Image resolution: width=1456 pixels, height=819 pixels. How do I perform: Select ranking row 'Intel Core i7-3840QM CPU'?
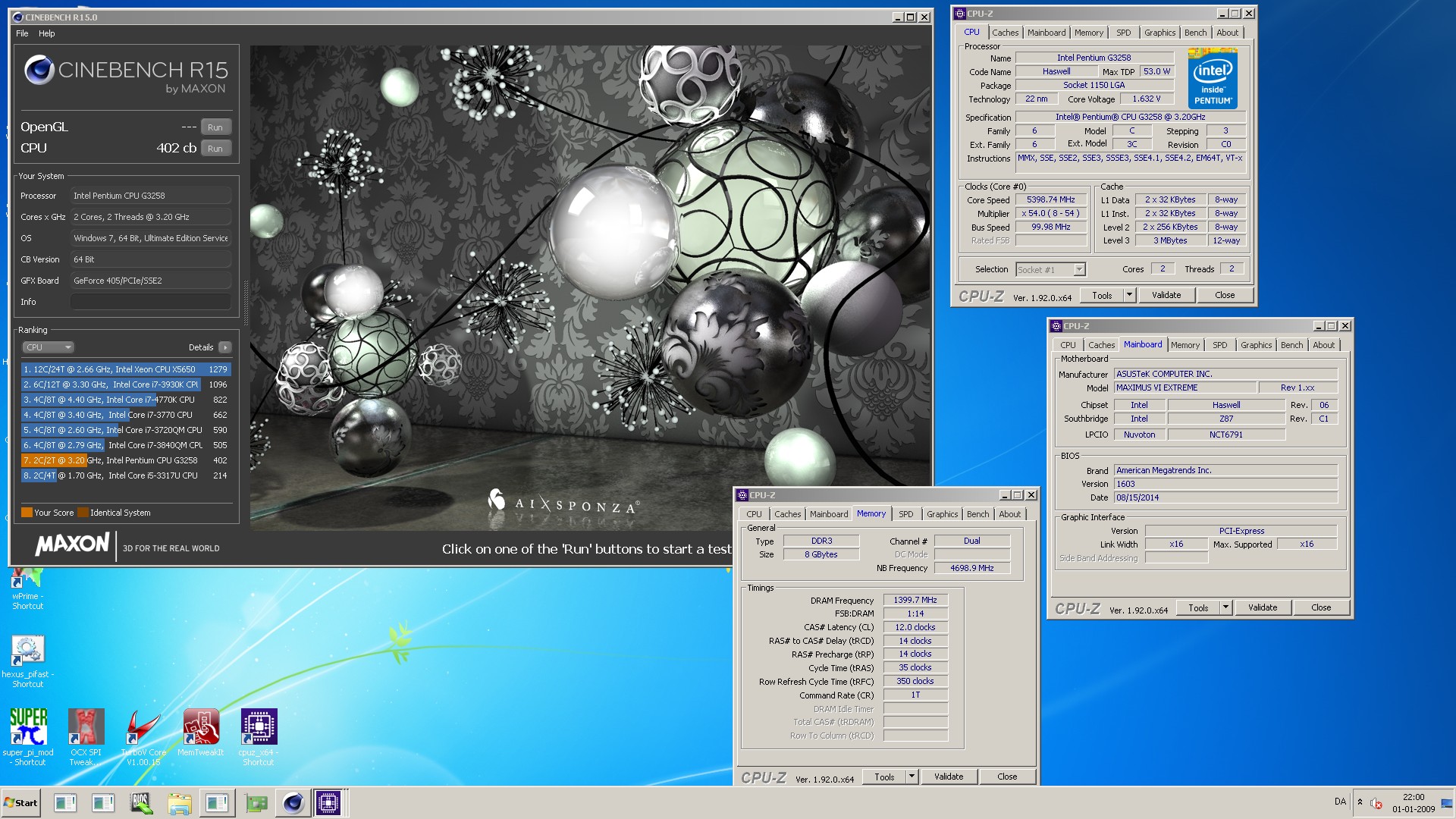[126, 445]
